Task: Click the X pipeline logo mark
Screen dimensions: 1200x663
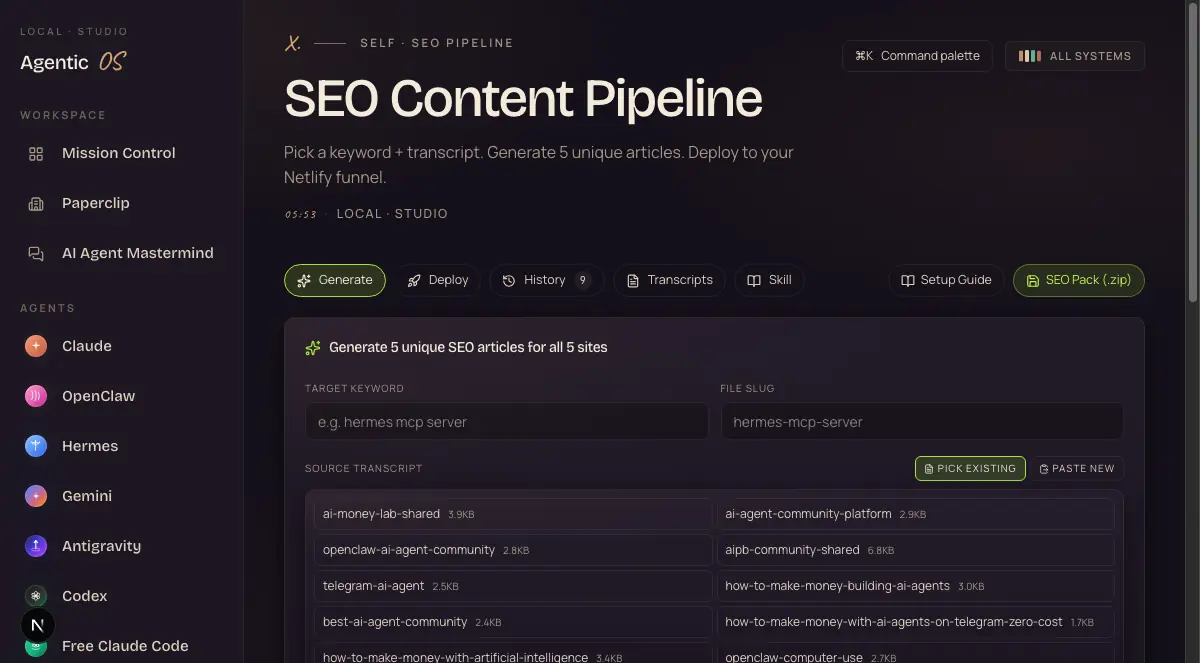Action: click(292, 43)
